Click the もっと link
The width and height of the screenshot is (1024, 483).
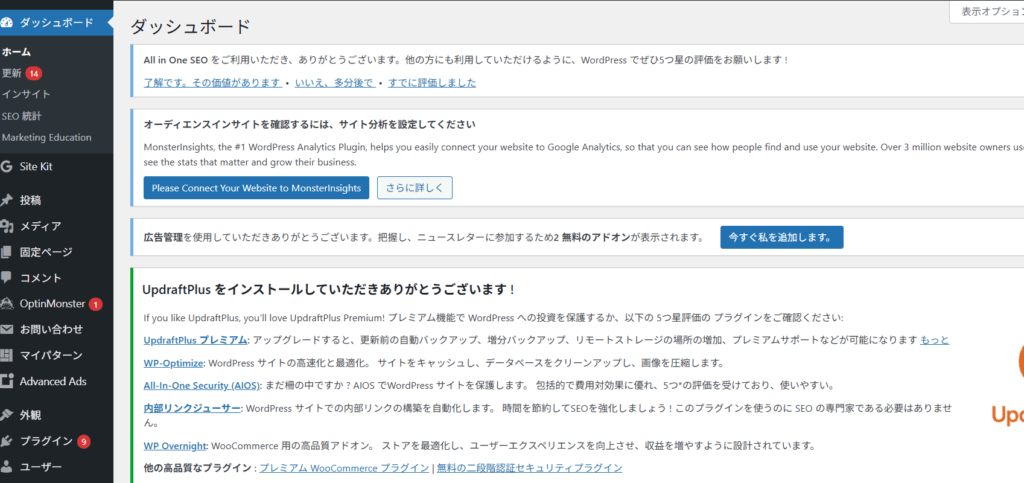click(x=935, y=340)
